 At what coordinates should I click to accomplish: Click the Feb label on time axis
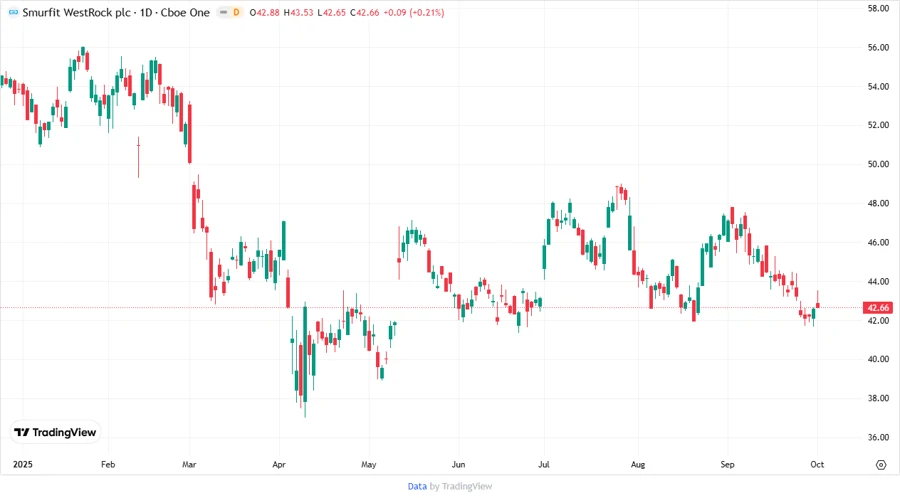[x=108, y=465]
